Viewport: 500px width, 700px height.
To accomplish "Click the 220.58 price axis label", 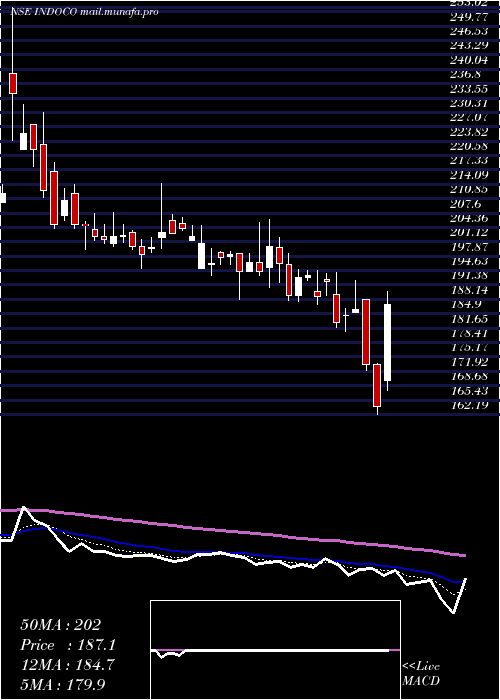I will tap(471, 146).
